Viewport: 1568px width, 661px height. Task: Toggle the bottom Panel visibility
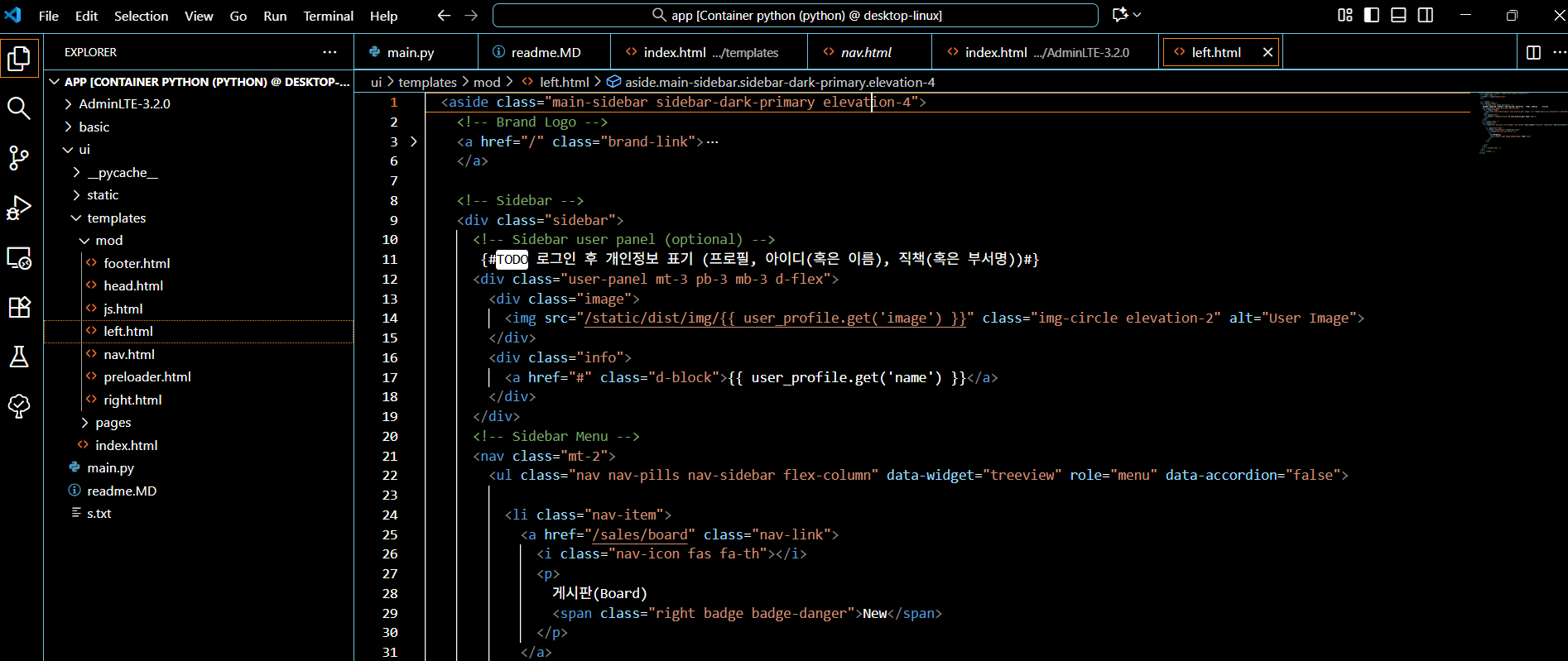click(1398, 15)
